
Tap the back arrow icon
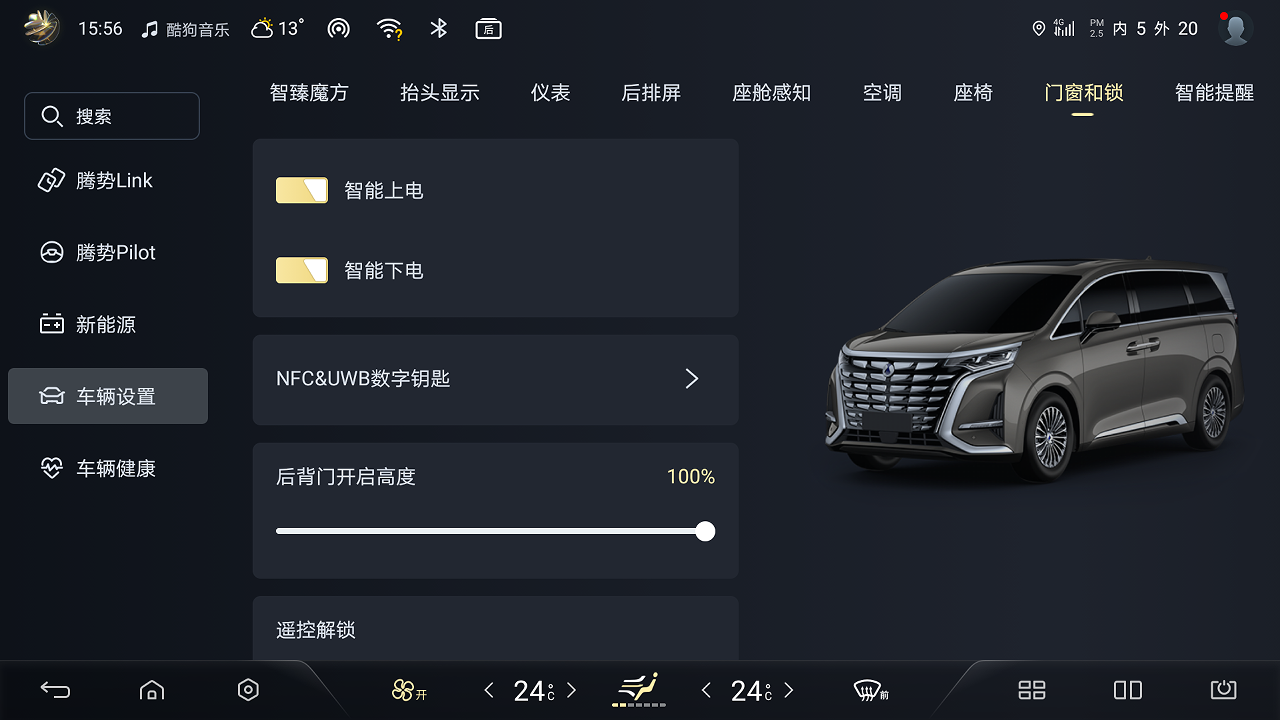(55, 690)
